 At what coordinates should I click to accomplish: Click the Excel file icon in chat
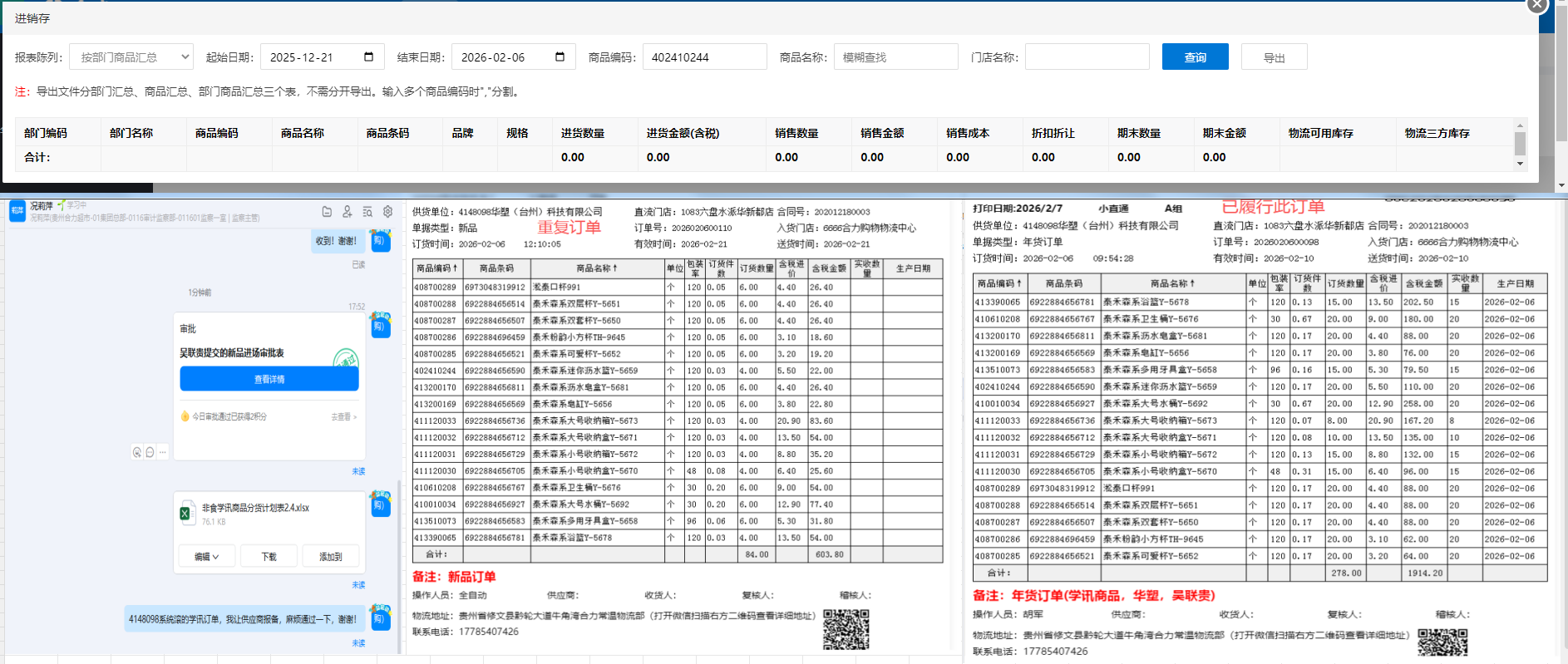(x=185, y=514)
